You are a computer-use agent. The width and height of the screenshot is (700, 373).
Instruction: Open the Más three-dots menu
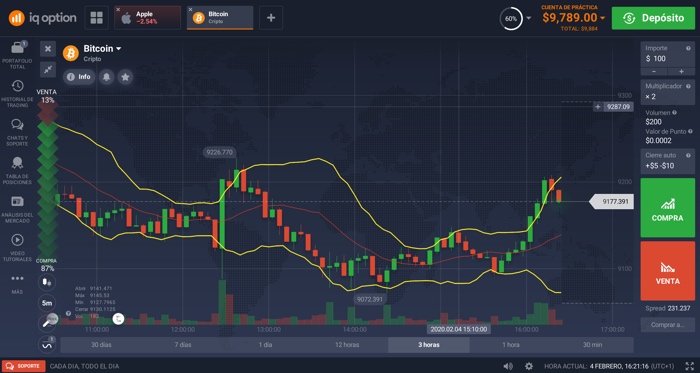coord(17,283)
